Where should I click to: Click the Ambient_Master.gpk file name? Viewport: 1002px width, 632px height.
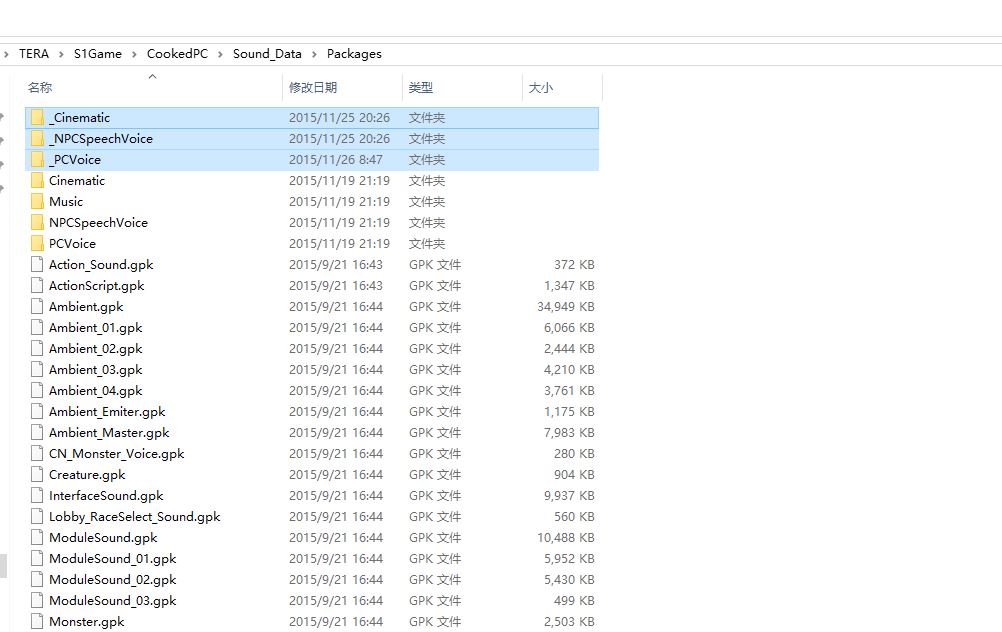[x=109, y=433]
